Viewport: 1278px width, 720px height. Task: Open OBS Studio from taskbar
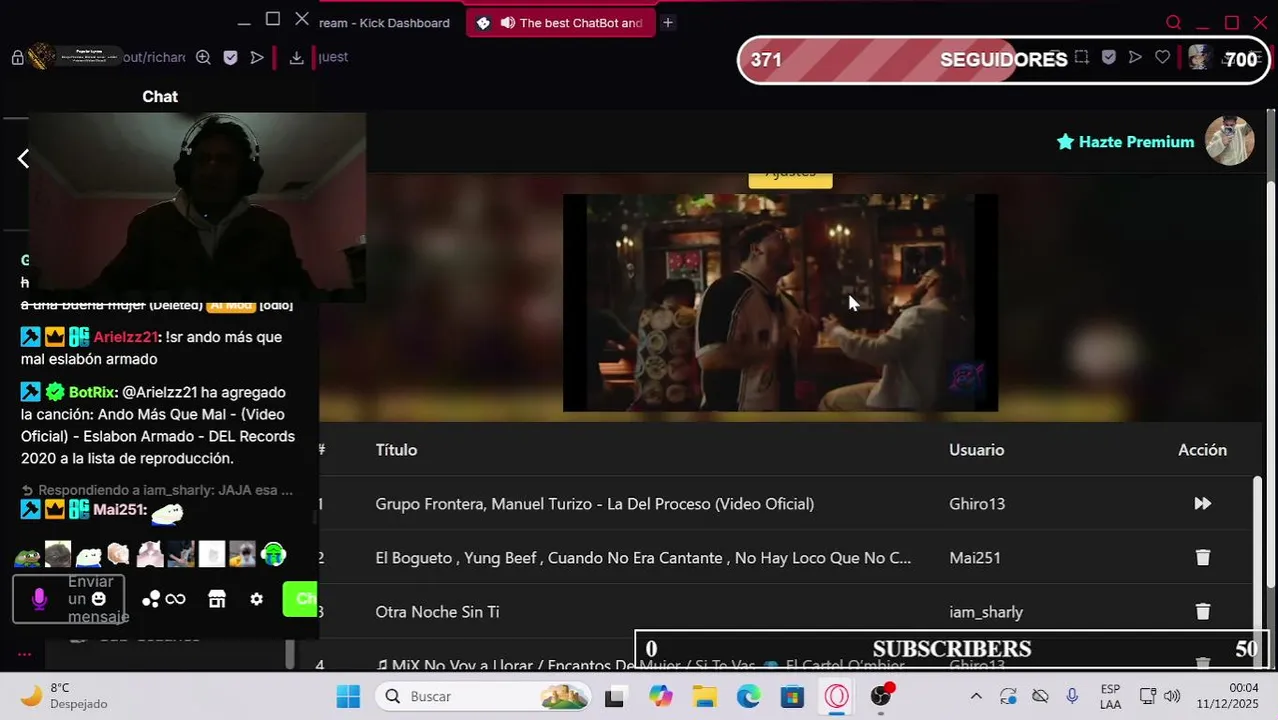881,696
